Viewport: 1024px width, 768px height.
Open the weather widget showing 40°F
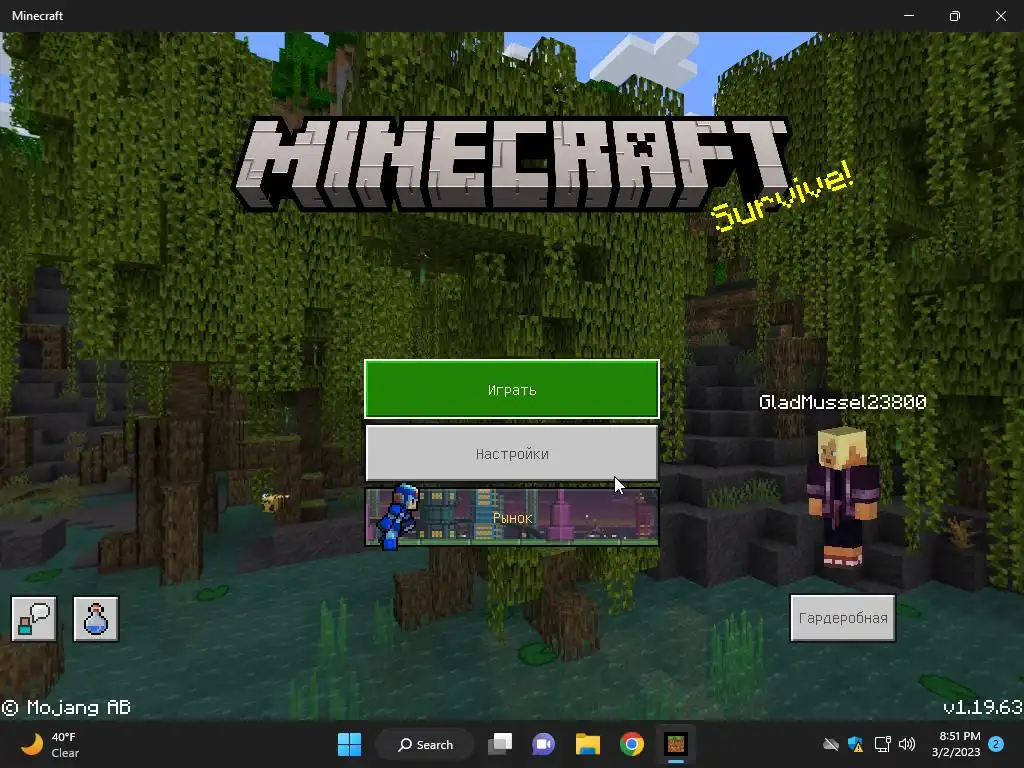coord(50,744)
